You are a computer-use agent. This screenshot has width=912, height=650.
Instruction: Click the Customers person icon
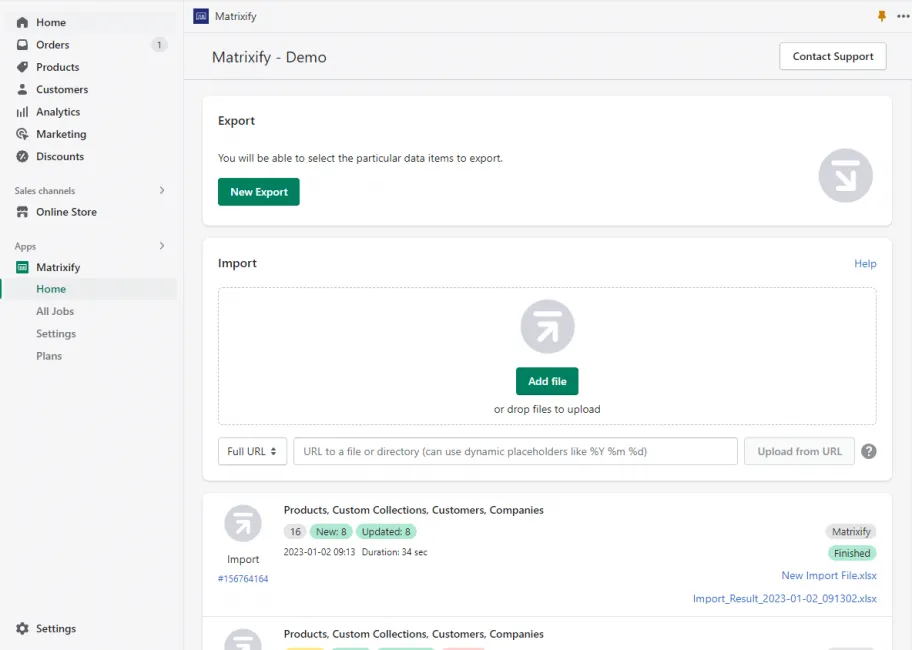22,90
